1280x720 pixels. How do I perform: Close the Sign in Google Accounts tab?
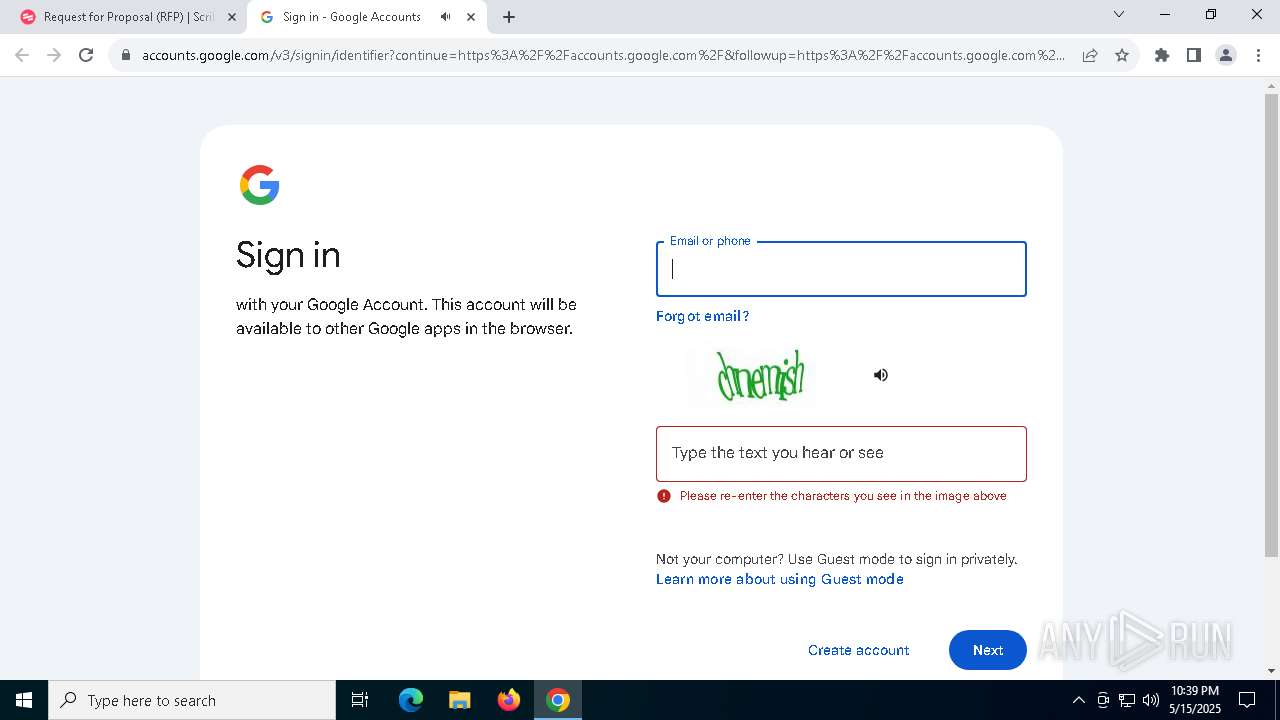(x=471, y=17)
